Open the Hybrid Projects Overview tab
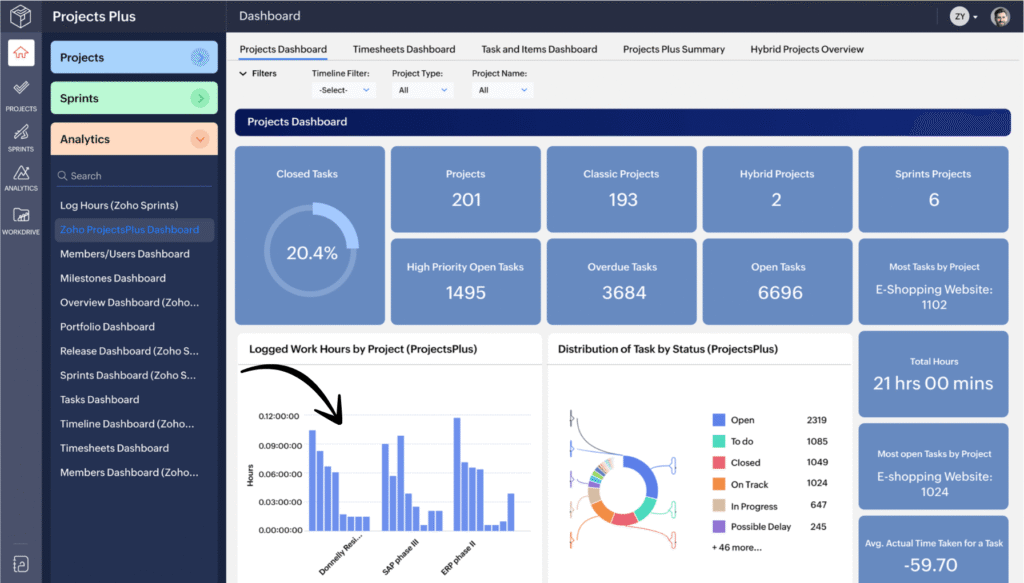 [807, 48]
